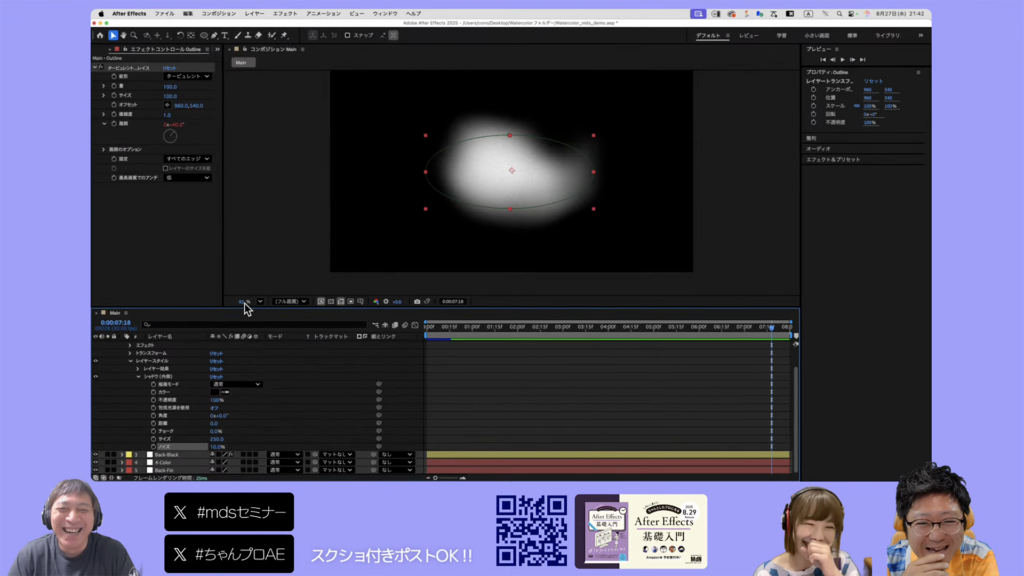The height and width of the screenshot is (576, 1024).
Task: Click リセット in the Properties panel
Action: click(873, 80)
